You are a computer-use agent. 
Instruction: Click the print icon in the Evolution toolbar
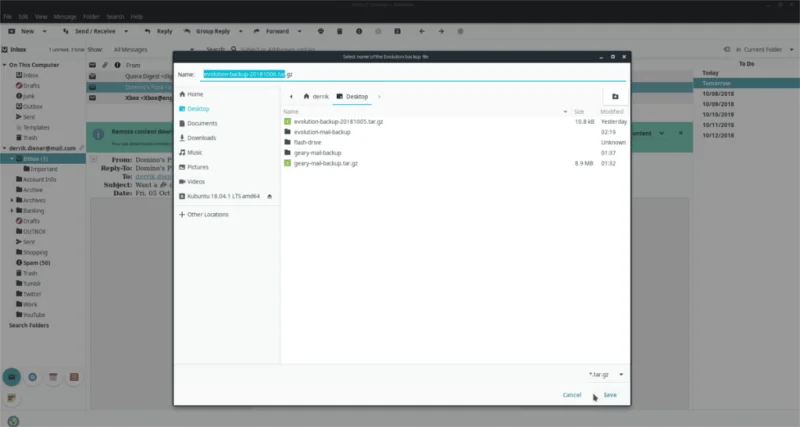tap(320, 31)
